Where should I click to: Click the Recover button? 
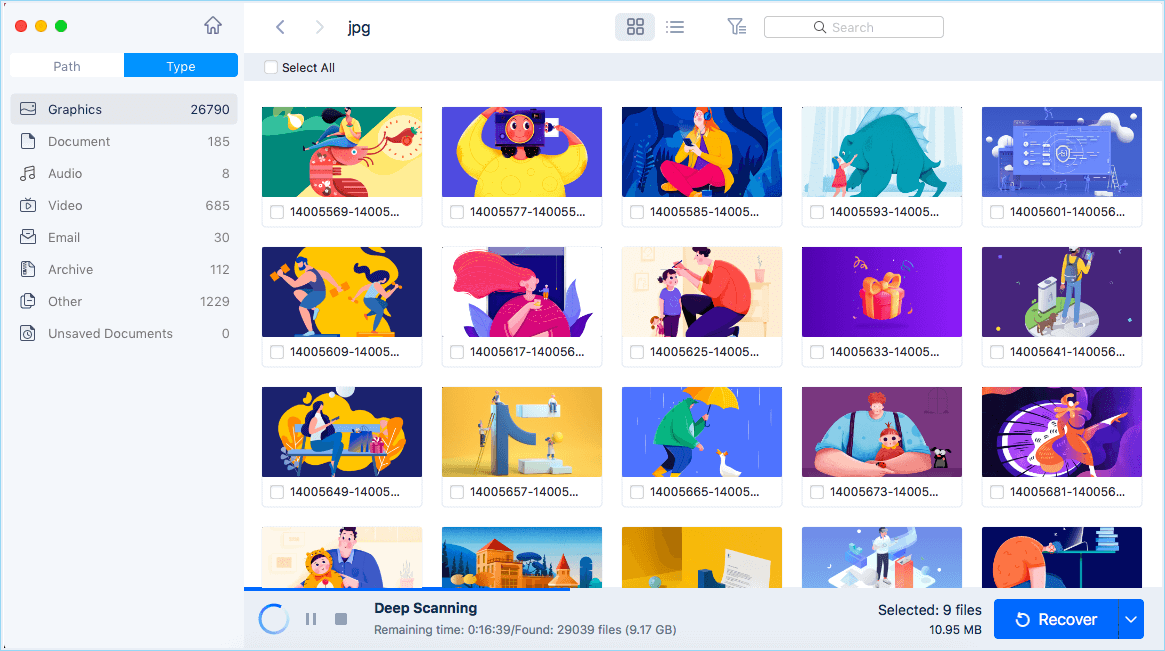(x=1056, y=619)
